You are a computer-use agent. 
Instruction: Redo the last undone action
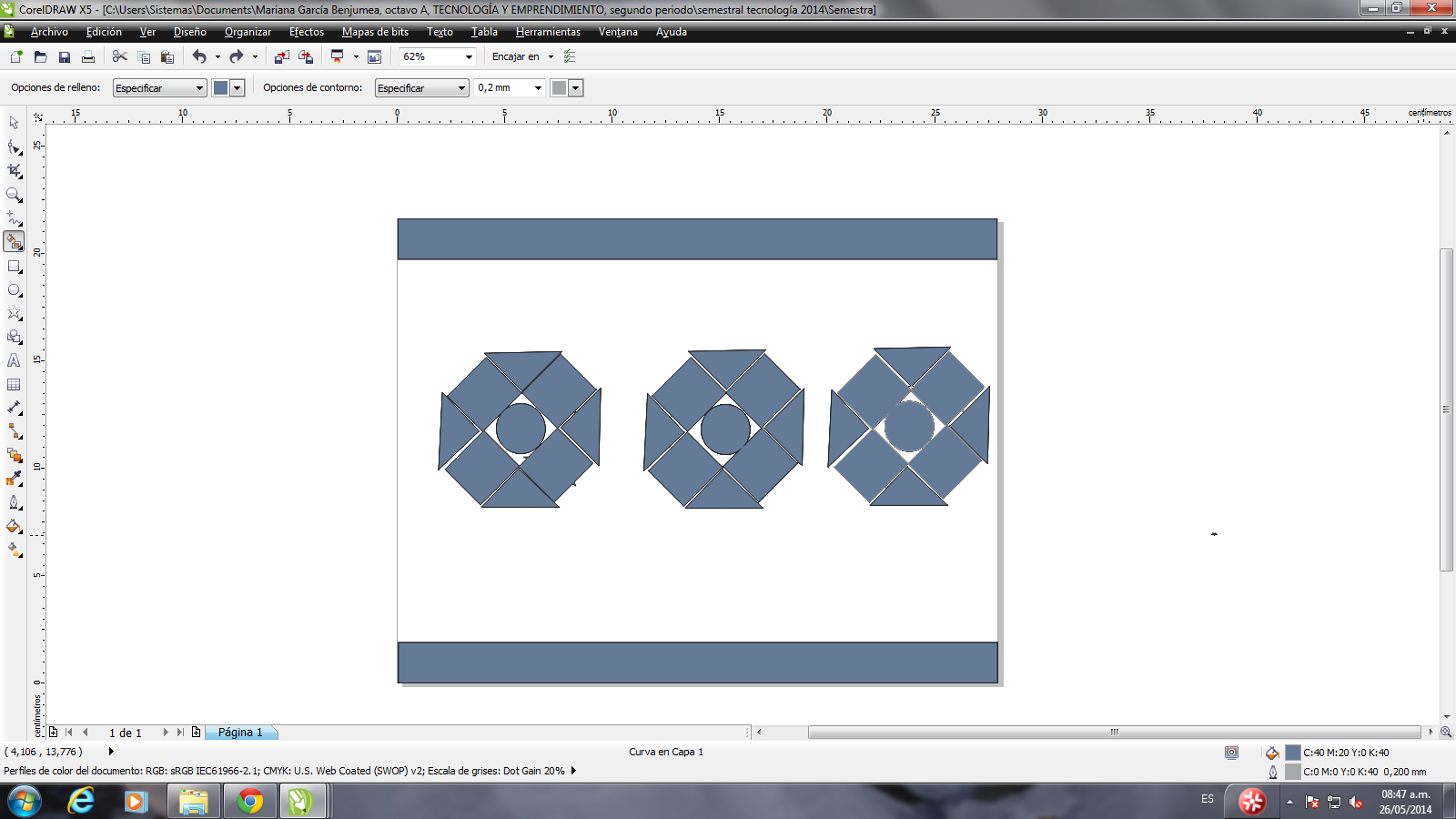(237, 56)
